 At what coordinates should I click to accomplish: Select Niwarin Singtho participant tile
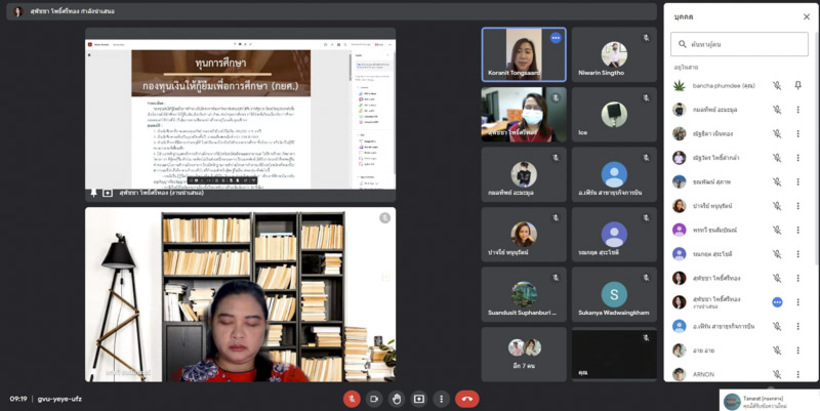614,54
